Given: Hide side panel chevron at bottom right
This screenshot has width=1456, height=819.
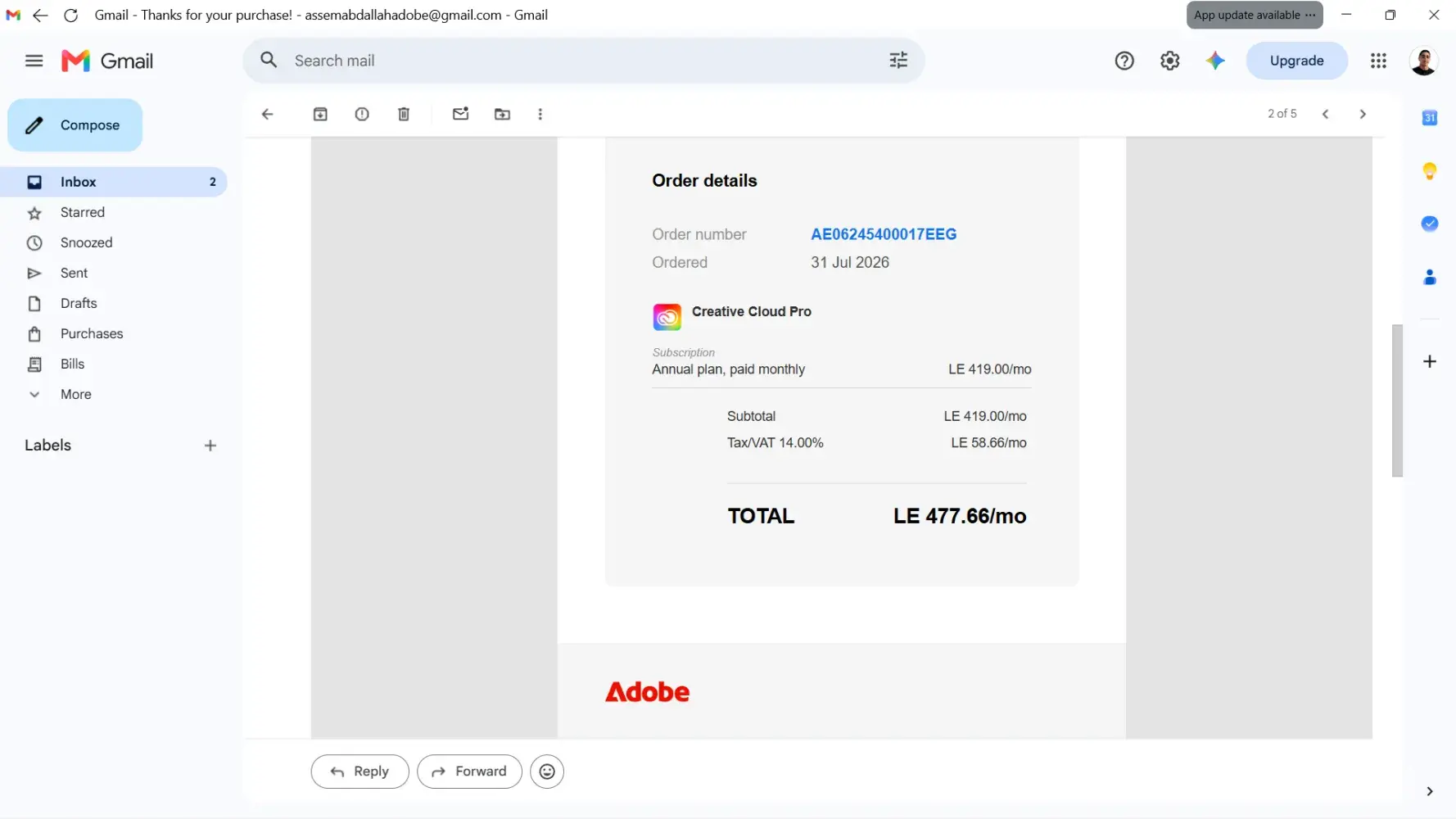Looking at the screenshot, I should pos(1430,791).
